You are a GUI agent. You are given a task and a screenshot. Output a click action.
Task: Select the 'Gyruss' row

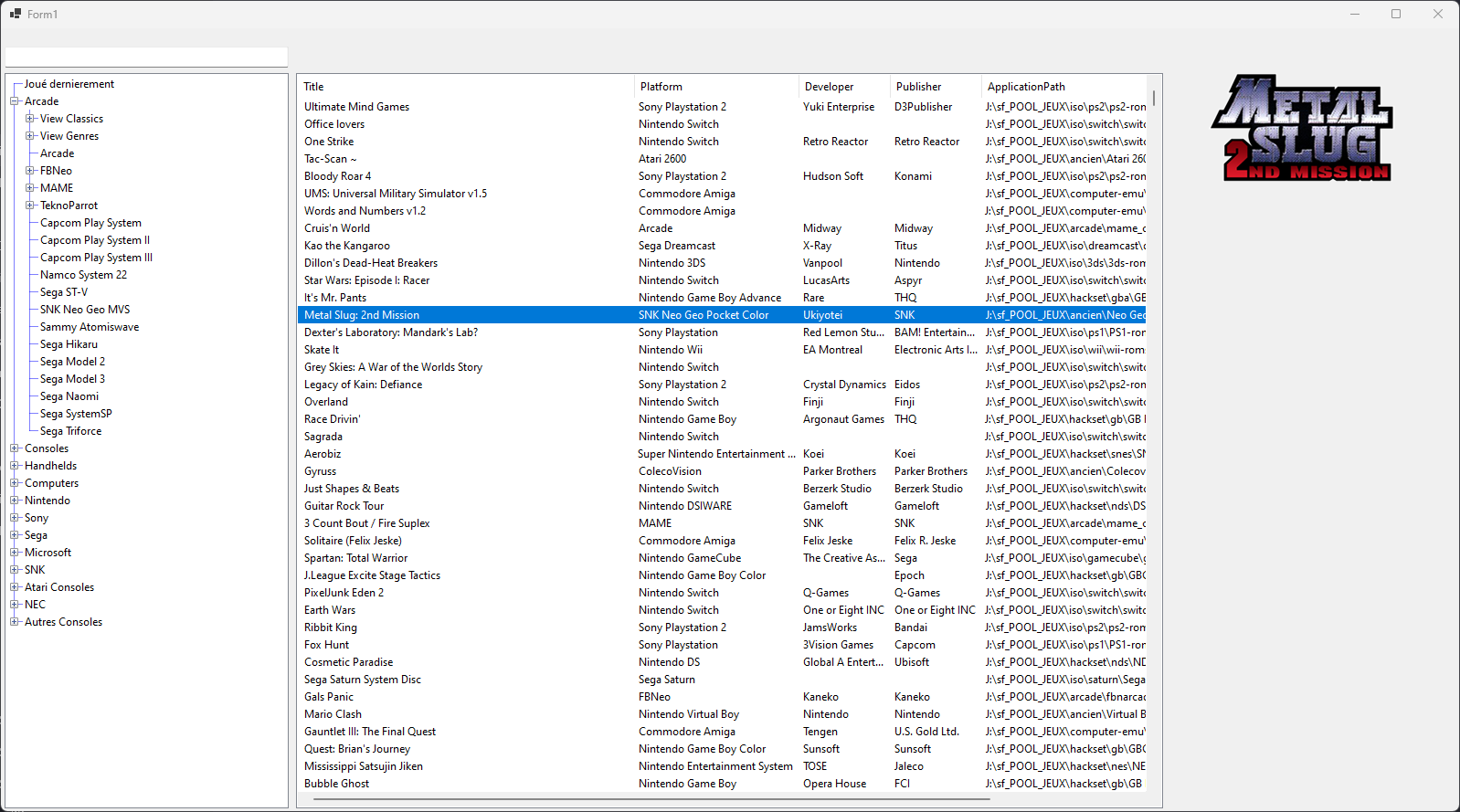[x=722, y=471]
